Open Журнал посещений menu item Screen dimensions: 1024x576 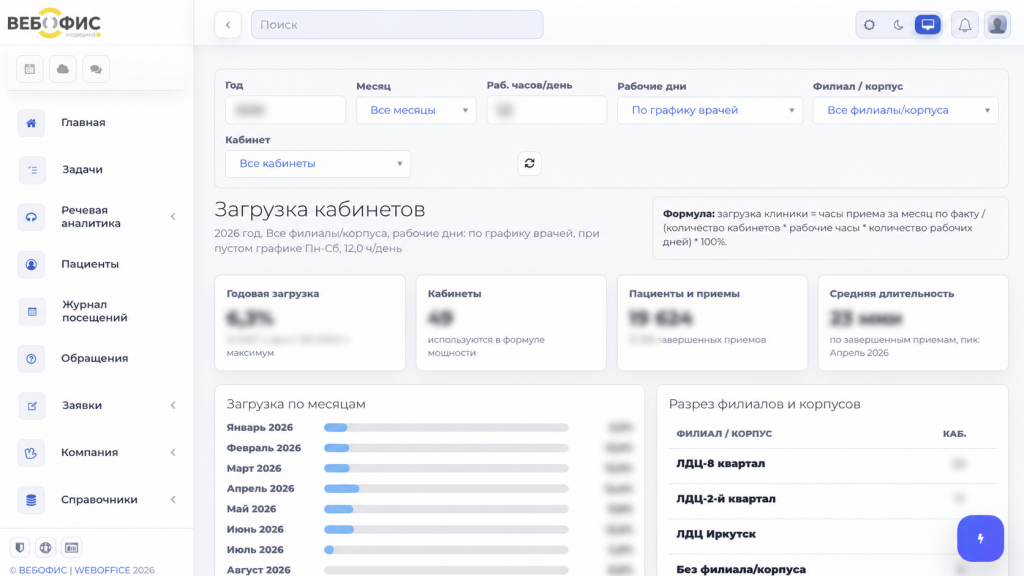pyautogui.click(x=97, y=312)
